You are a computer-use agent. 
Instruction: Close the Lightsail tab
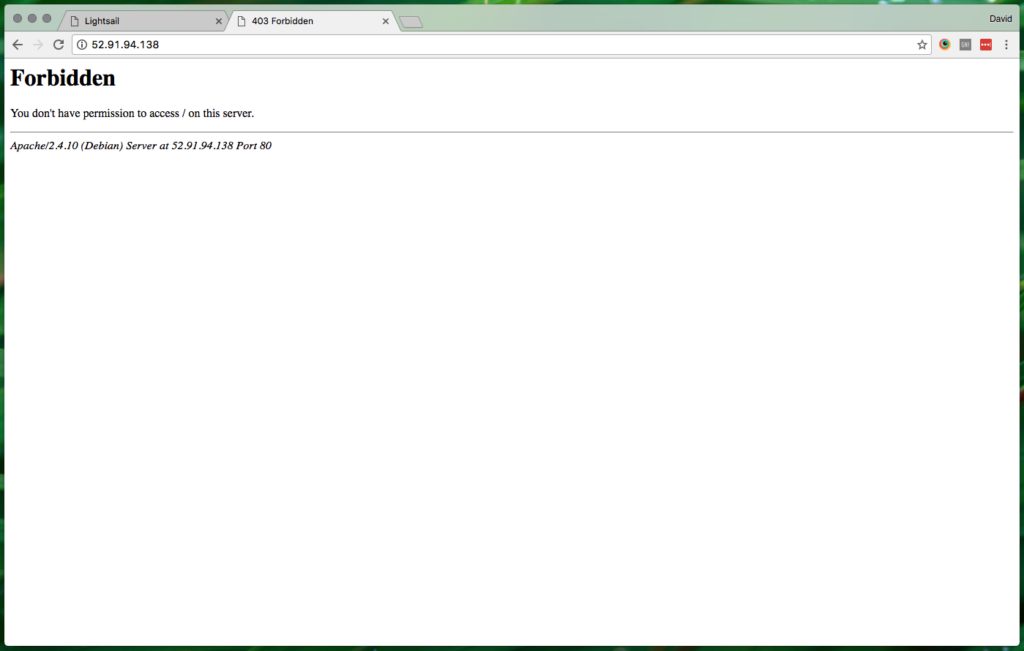click(x=219, y=21)
